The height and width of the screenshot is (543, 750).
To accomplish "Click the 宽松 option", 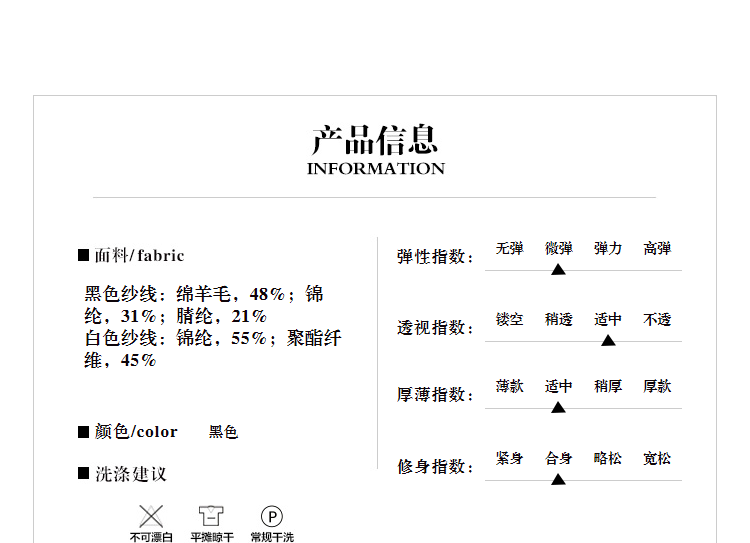I will coord(657,458).
